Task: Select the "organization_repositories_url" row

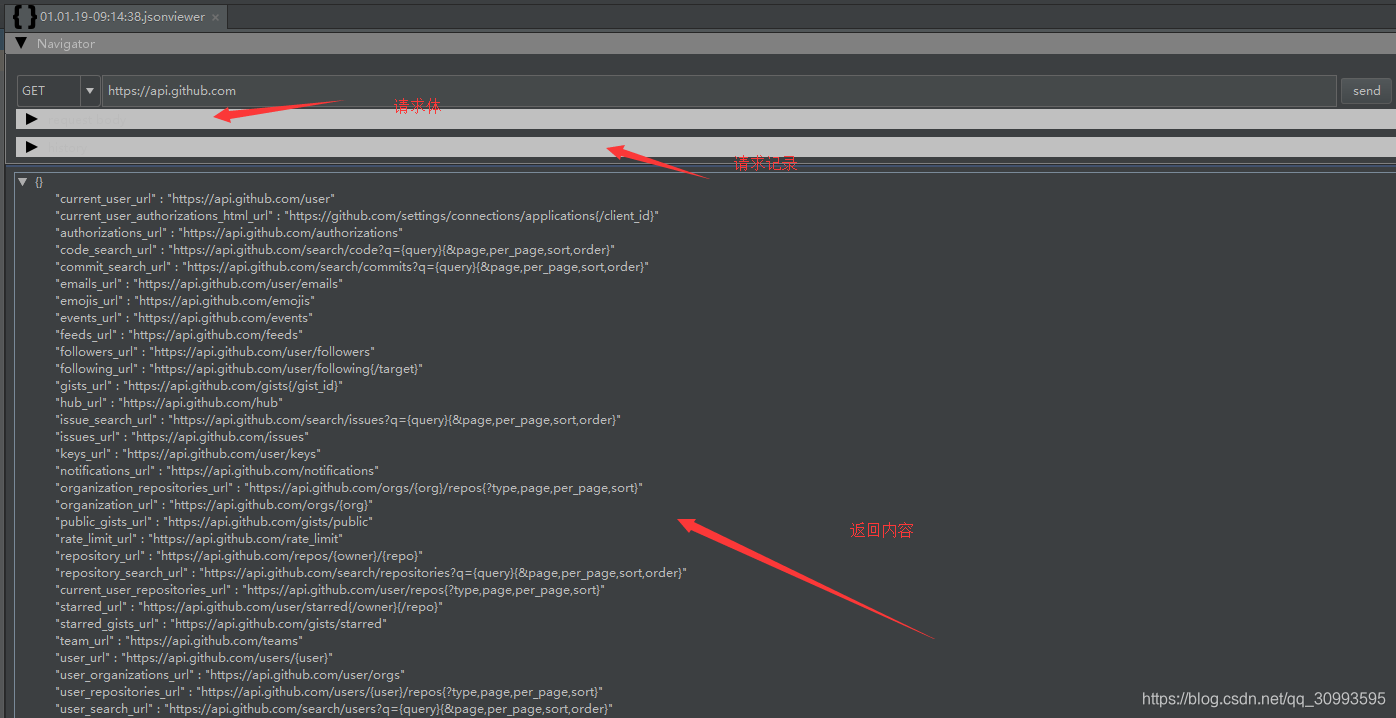Action: click(x=349, y=488)
